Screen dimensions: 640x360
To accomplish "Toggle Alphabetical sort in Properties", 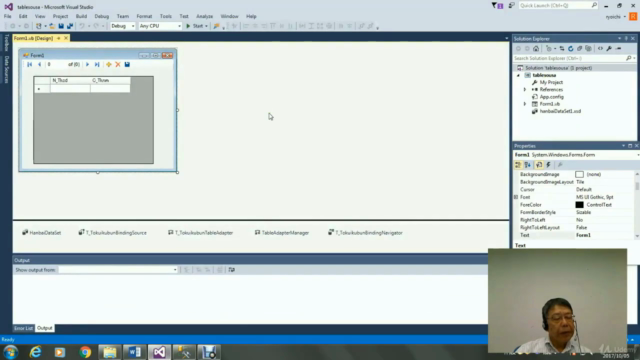I will pos(528,165).
